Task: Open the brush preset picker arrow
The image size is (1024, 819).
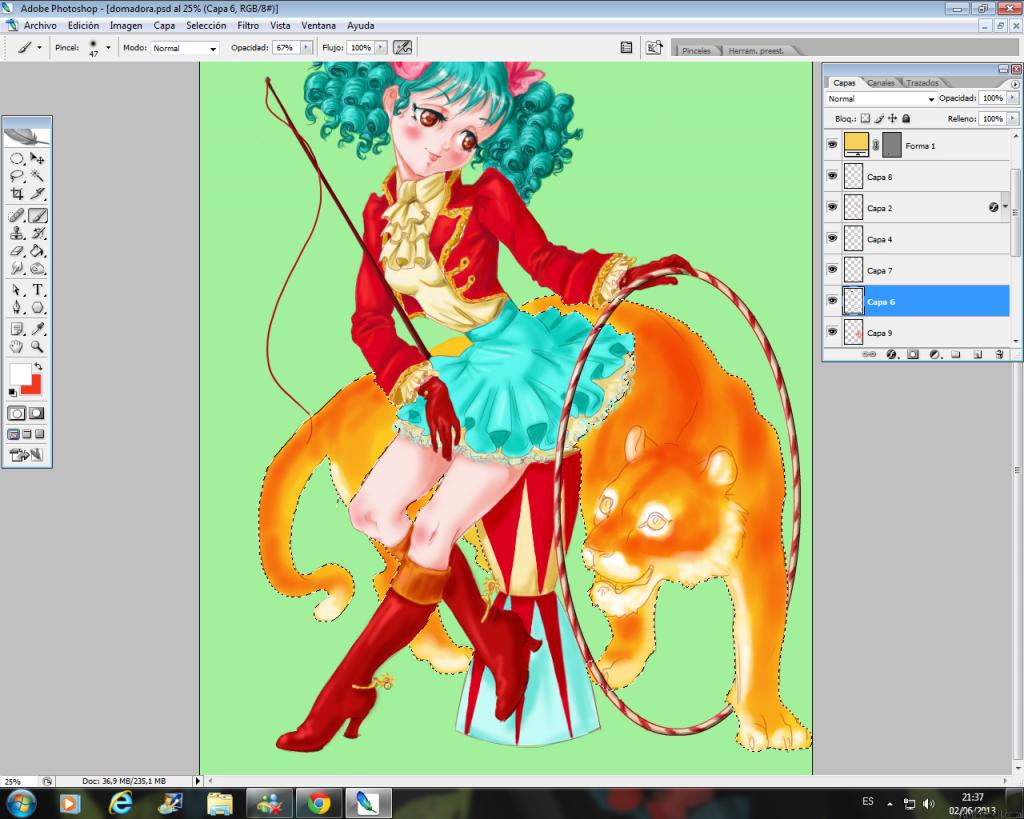Action: [108, 48]
